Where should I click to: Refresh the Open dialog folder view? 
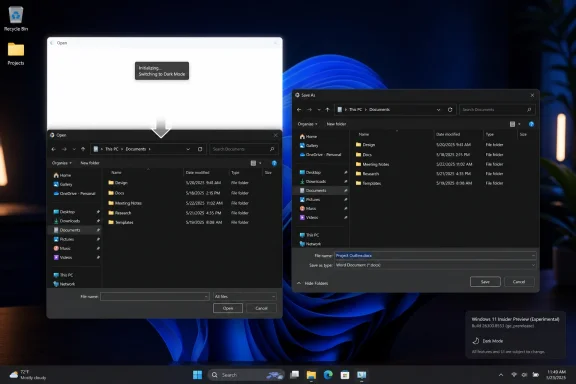200,149
